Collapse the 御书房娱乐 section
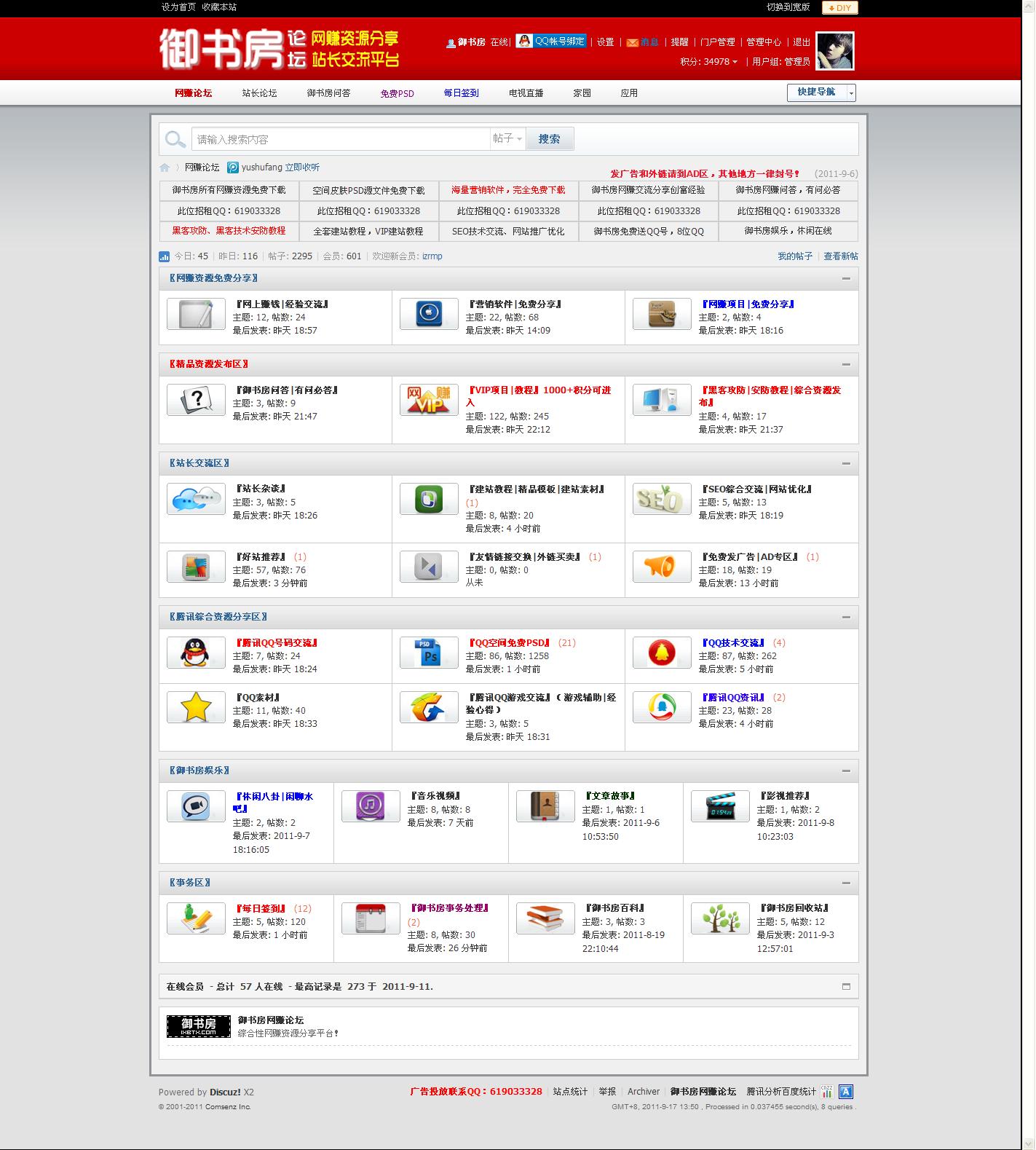This screenshot has width=1036, height=1150. point(846,771)
